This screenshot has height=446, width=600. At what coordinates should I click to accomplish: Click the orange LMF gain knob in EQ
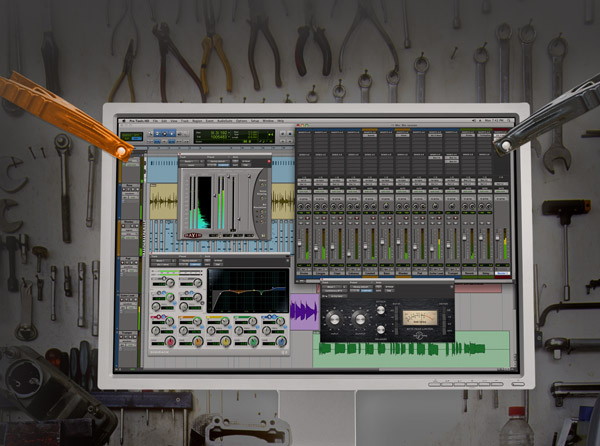pos(198,342)
